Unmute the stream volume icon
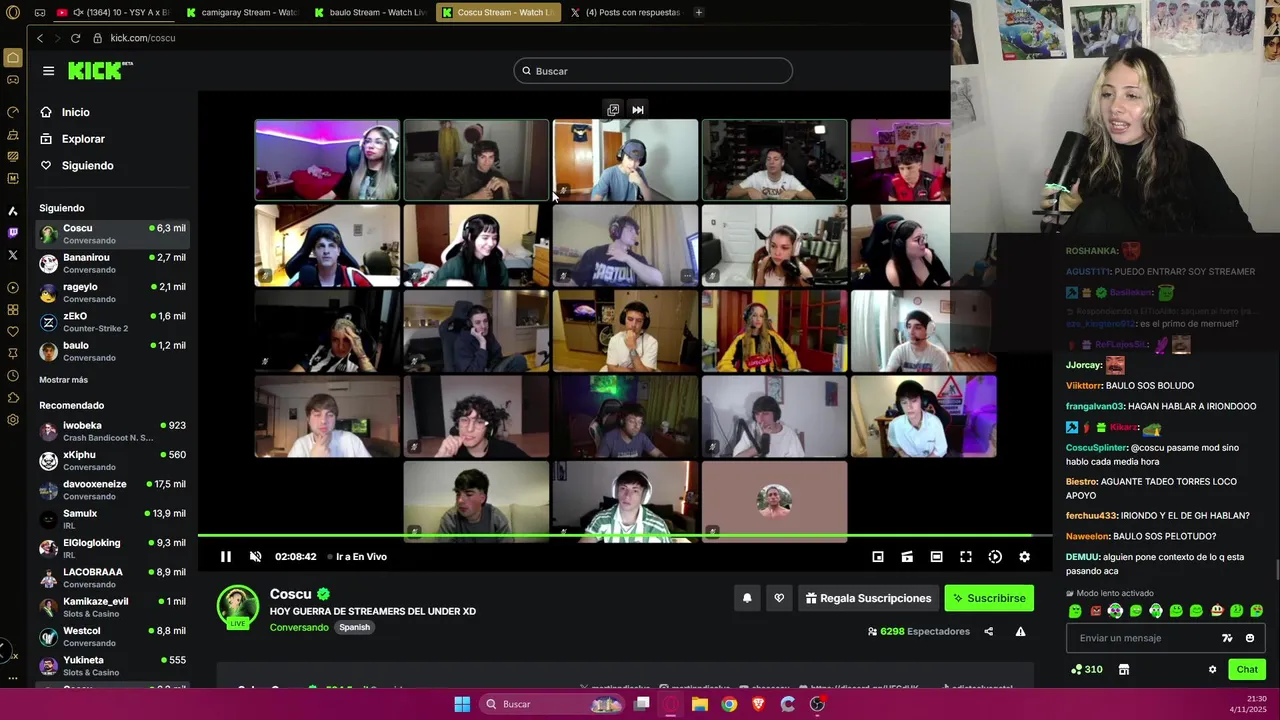The width and height of the screenshot is (1280, 720). click(x=255, y=557)
